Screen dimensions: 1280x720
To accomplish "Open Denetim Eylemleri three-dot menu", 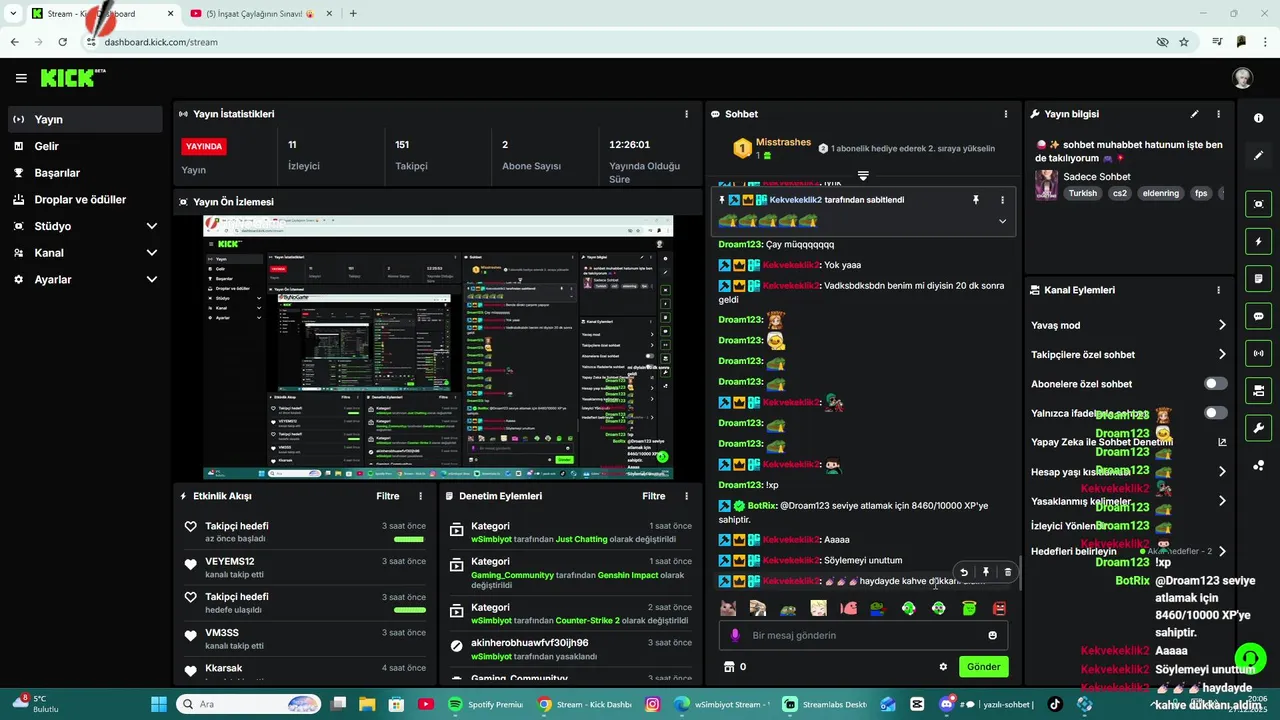I will (686, 496).
